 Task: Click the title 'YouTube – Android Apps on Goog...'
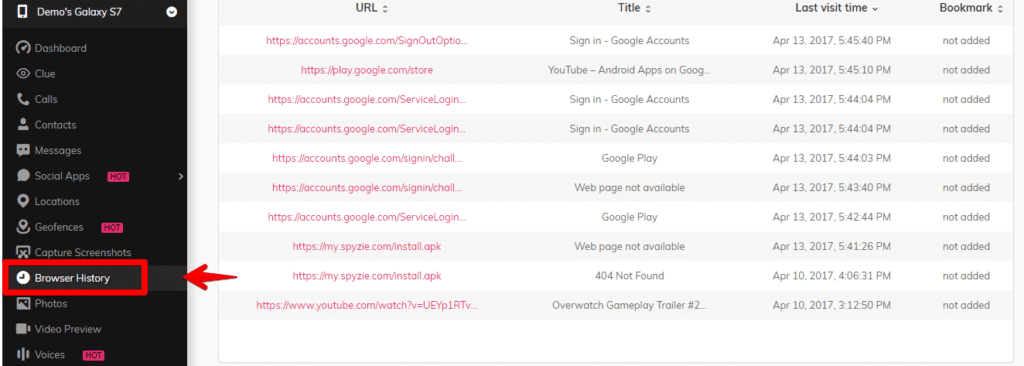click(630, 70)
